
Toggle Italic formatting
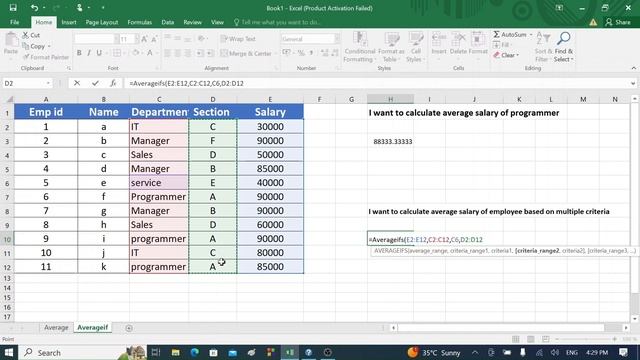click(89, 53)
